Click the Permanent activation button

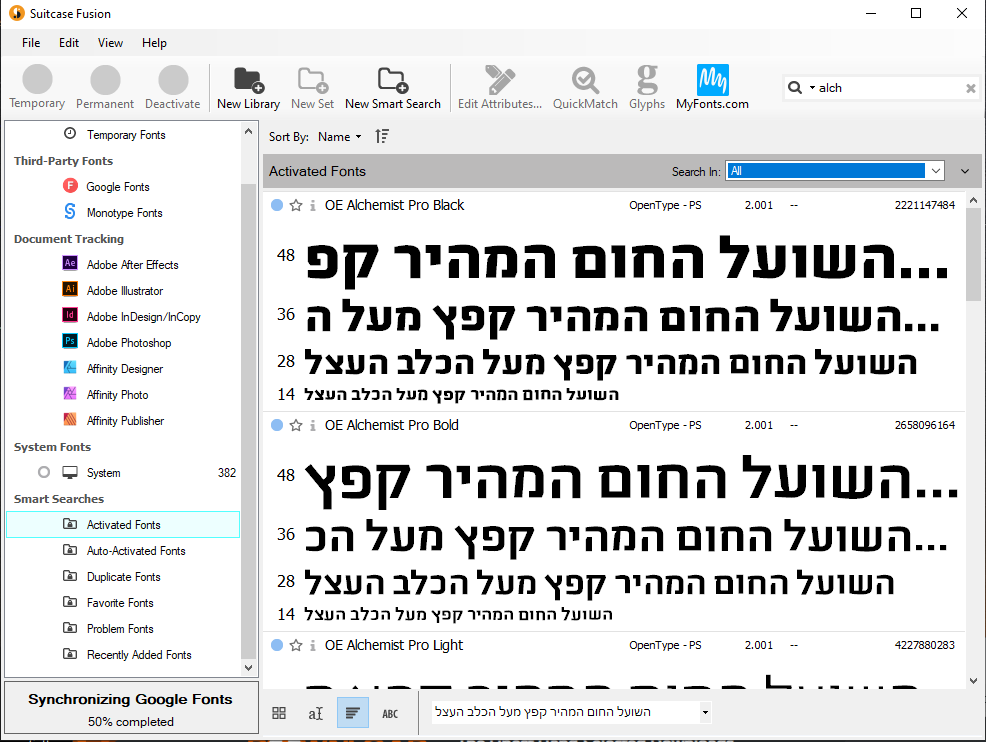pyautogui.click(x=105, y=87)
